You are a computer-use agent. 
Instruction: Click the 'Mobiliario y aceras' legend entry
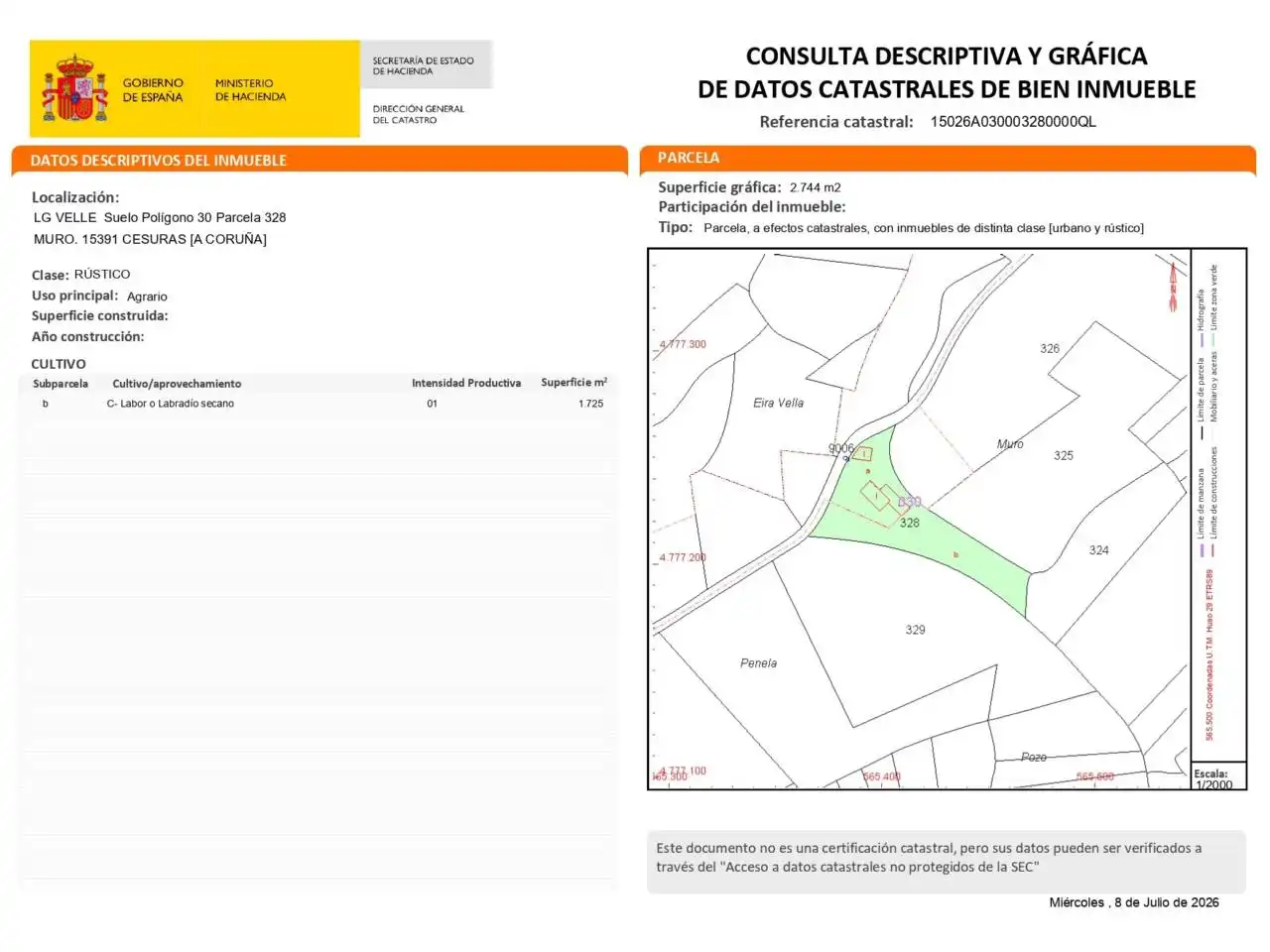pos(1214,387)
